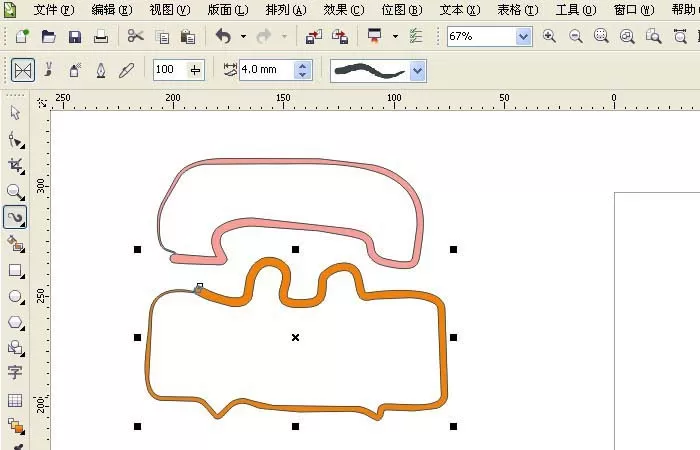
Task: Select the Polygon tool
Action: click(x=16, y=322)
